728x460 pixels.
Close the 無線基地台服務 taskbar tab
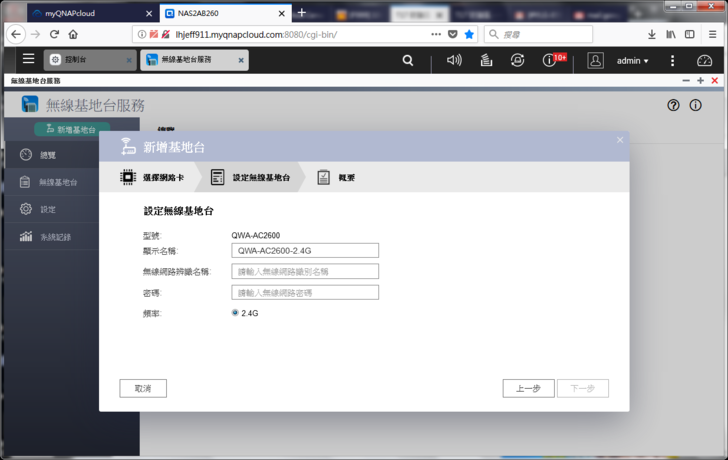(x=241, y=60)
